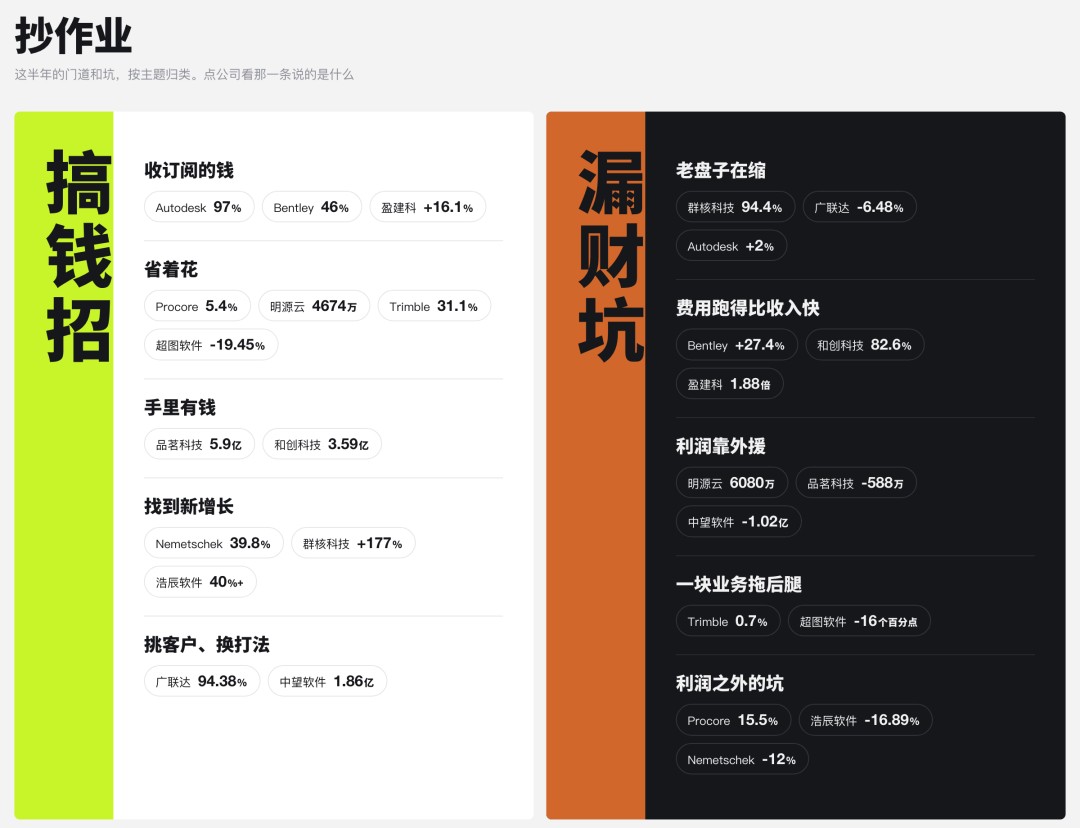Open the 和创科技 82.6% chip
Screen dimensions: 1080x828
865,345
